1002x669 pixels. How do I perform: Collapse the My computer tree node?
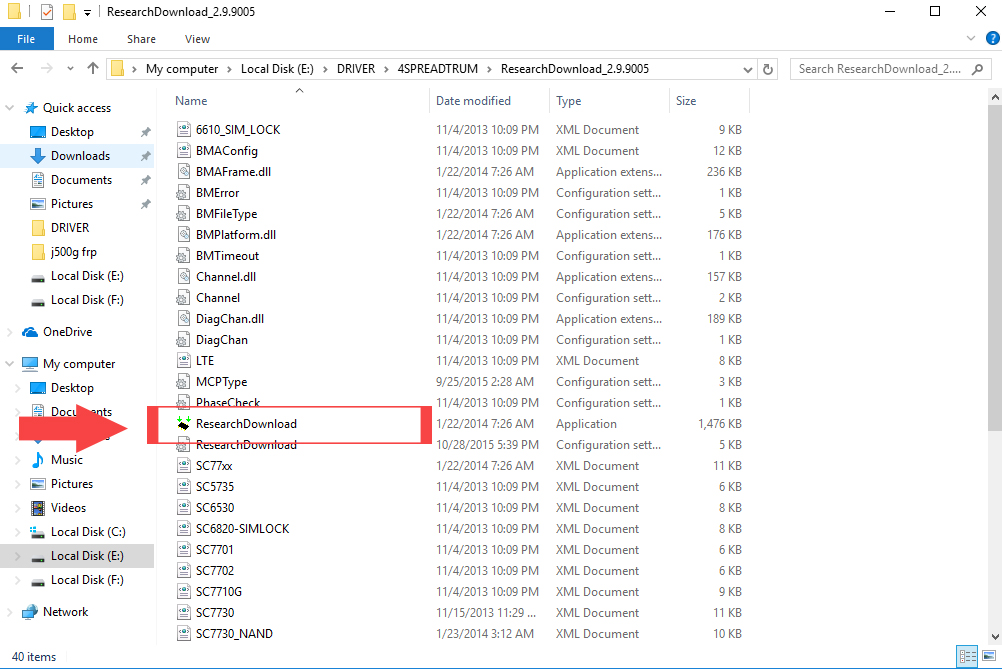point(10,364)
